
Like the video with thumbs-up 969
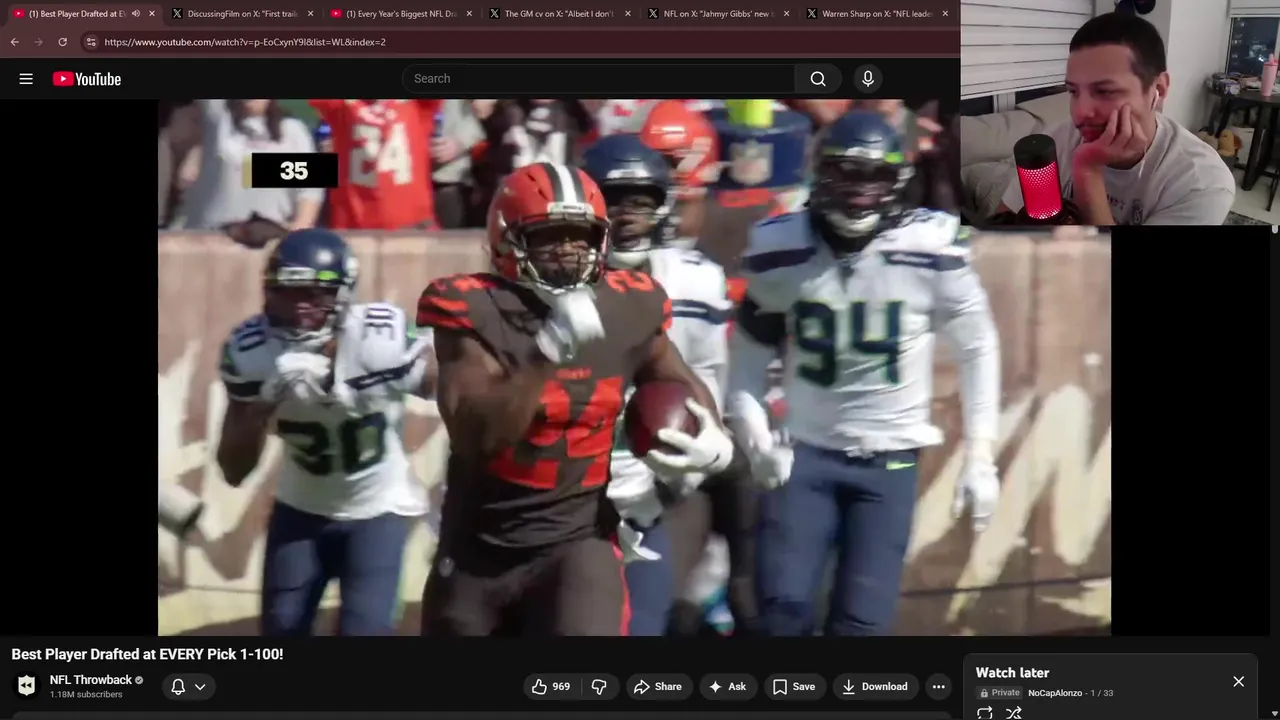coord(551,686)
